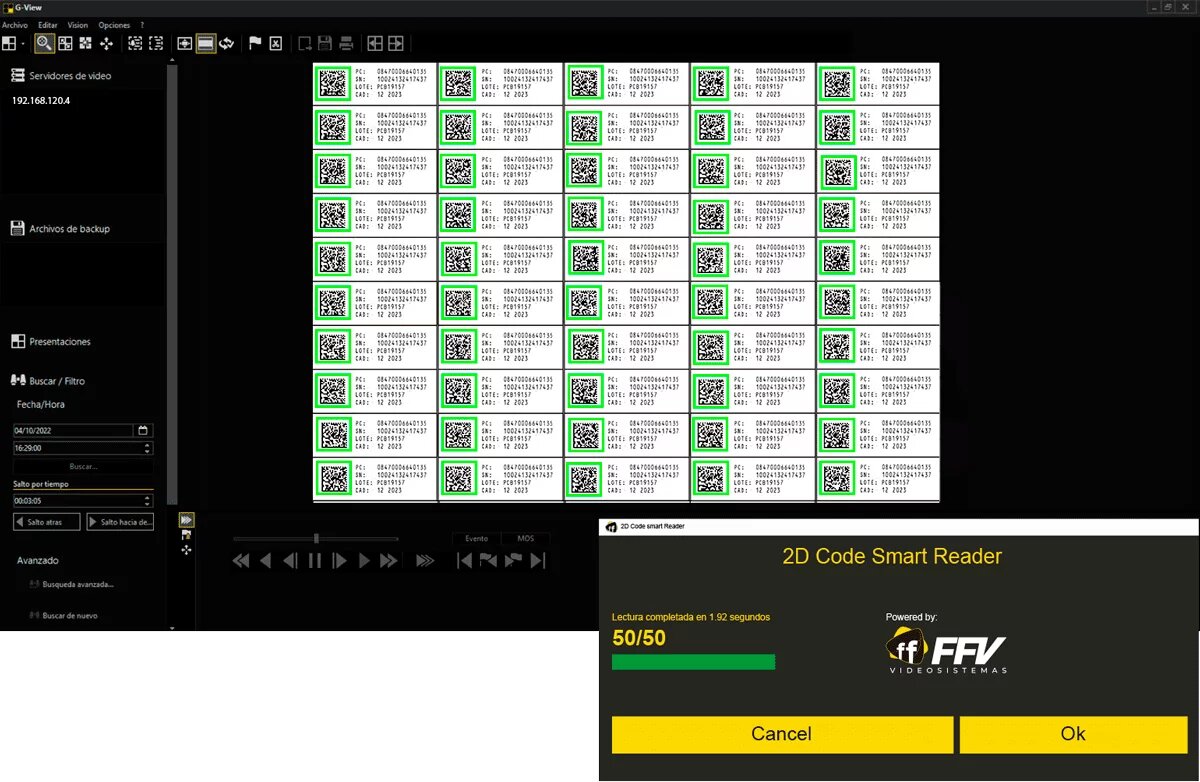
Task: Open the Editar menu
Action: (47, 24)
